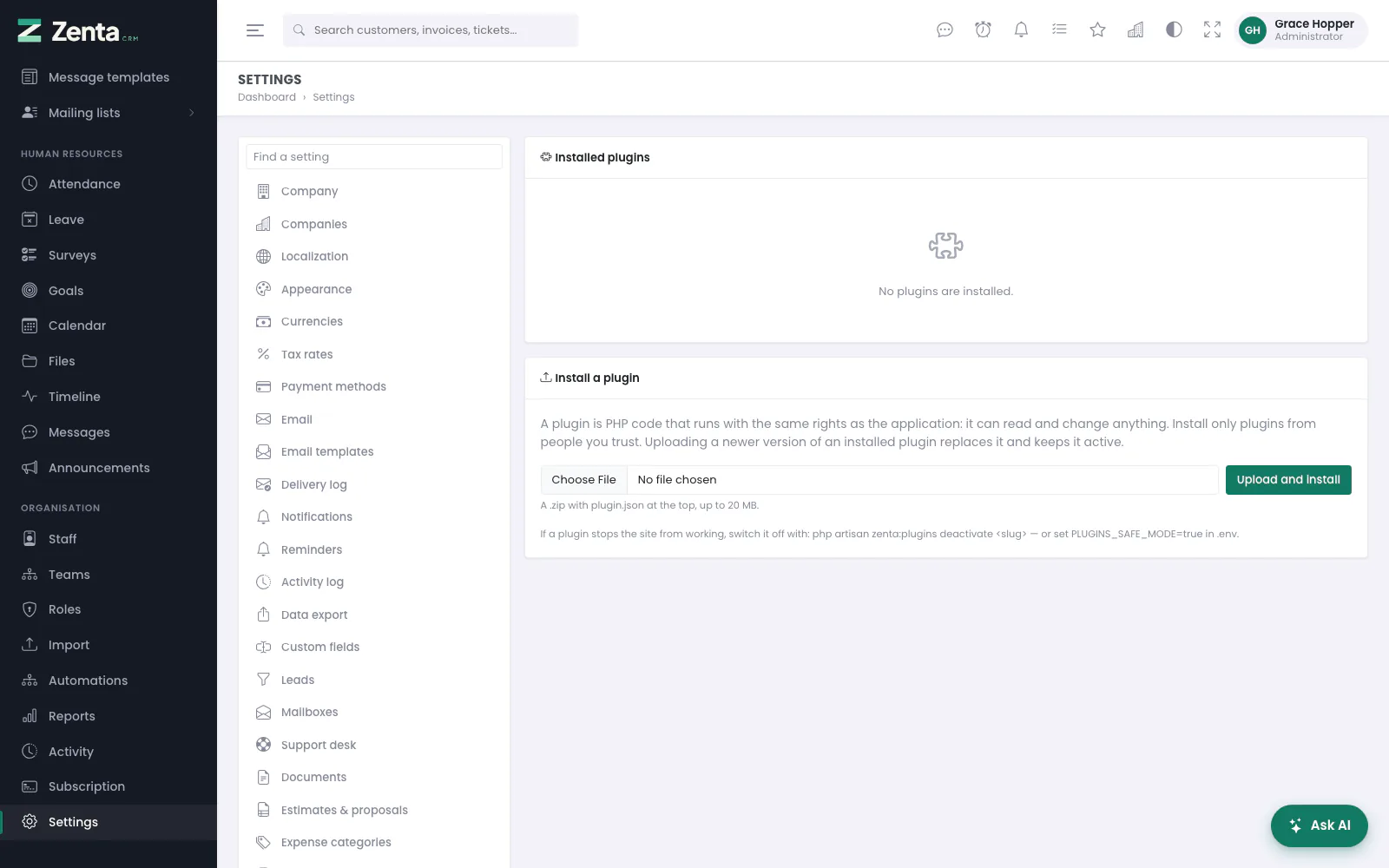Focus the search customers, invoices, tickets field
Screen dimensions: 1389x868
(x=431, y=30)
